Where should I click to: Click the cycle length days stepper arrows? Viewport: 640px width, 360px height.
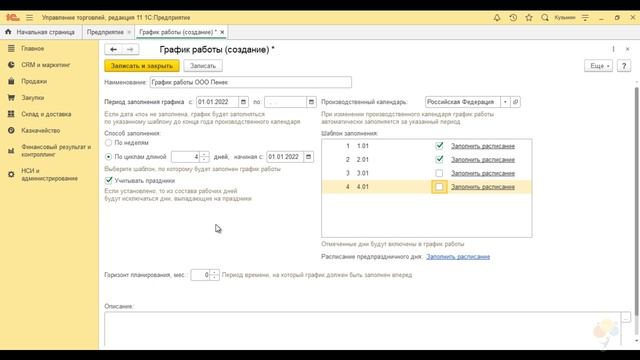tap(204, 157)
